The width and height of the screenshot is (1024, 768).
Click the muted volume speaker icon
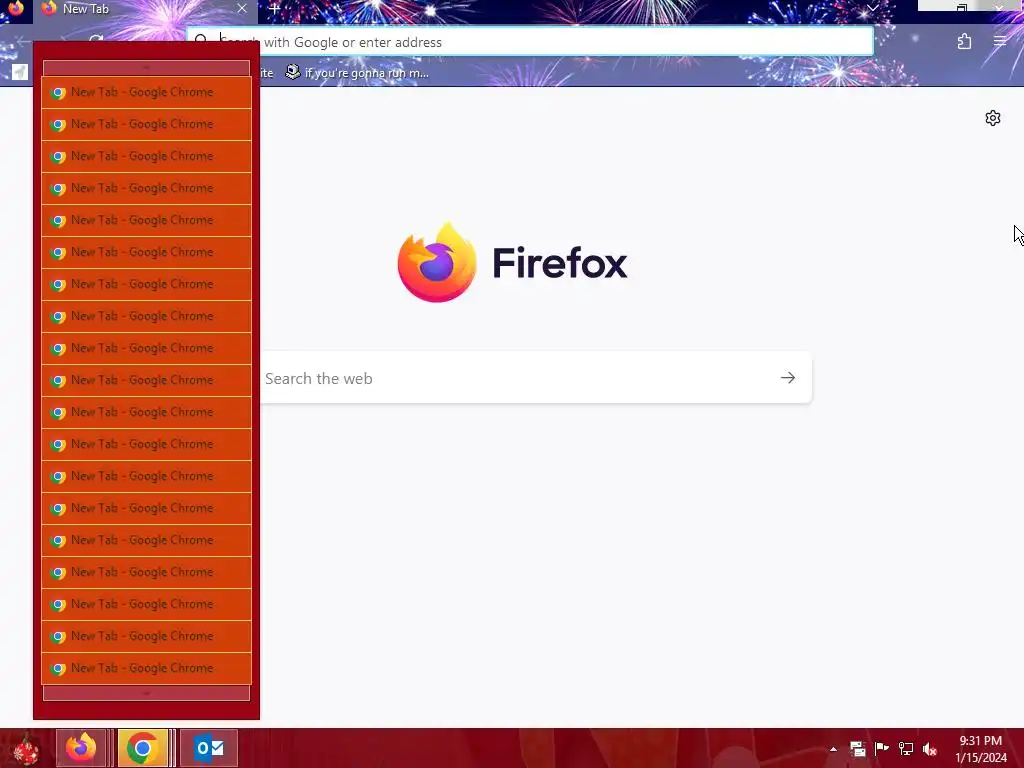coord(930,749)
